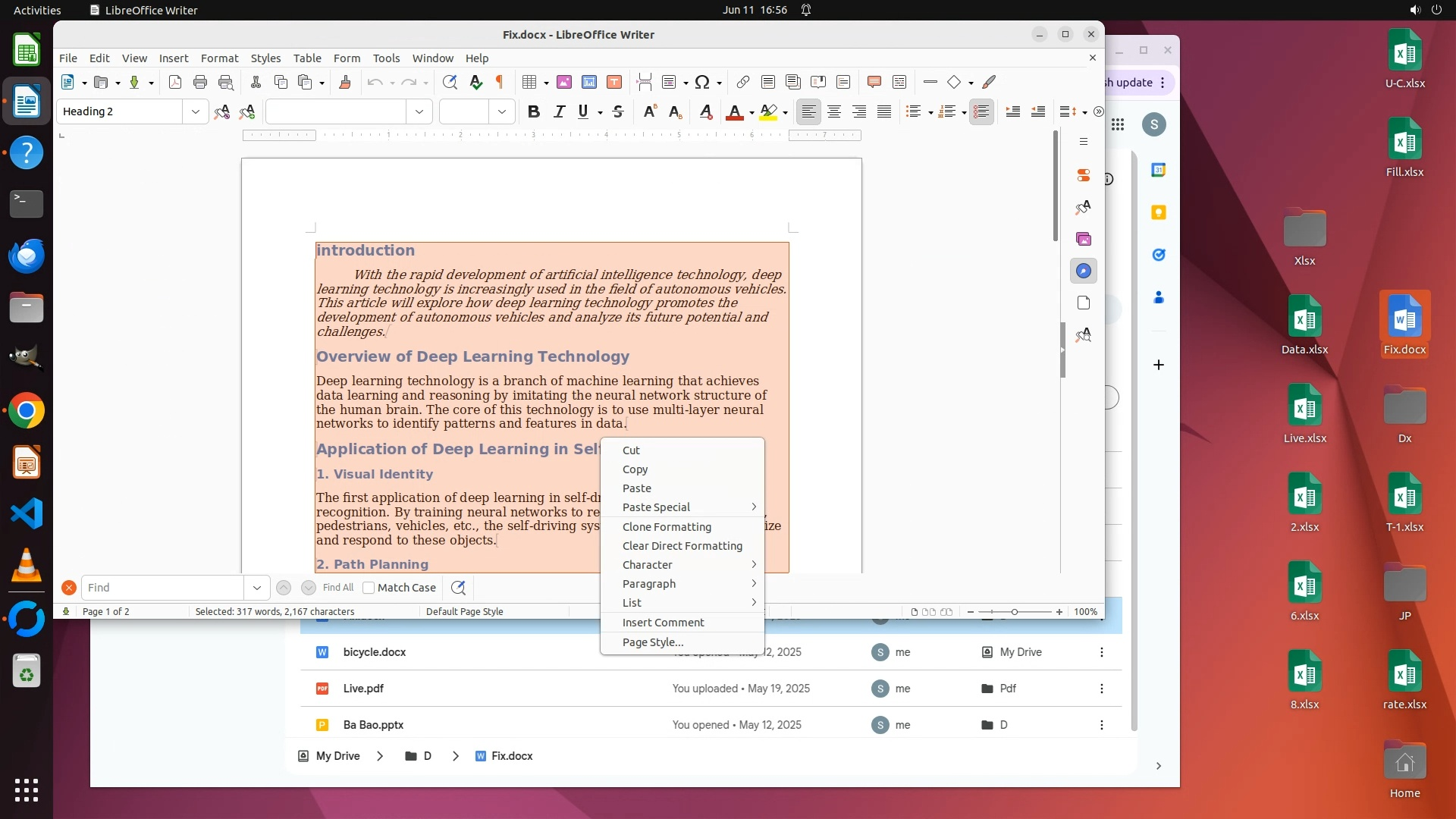Viewport: 1456px width, 819px height.
Task: Click the Insert Table icon
Action: [x=529, y=82]
